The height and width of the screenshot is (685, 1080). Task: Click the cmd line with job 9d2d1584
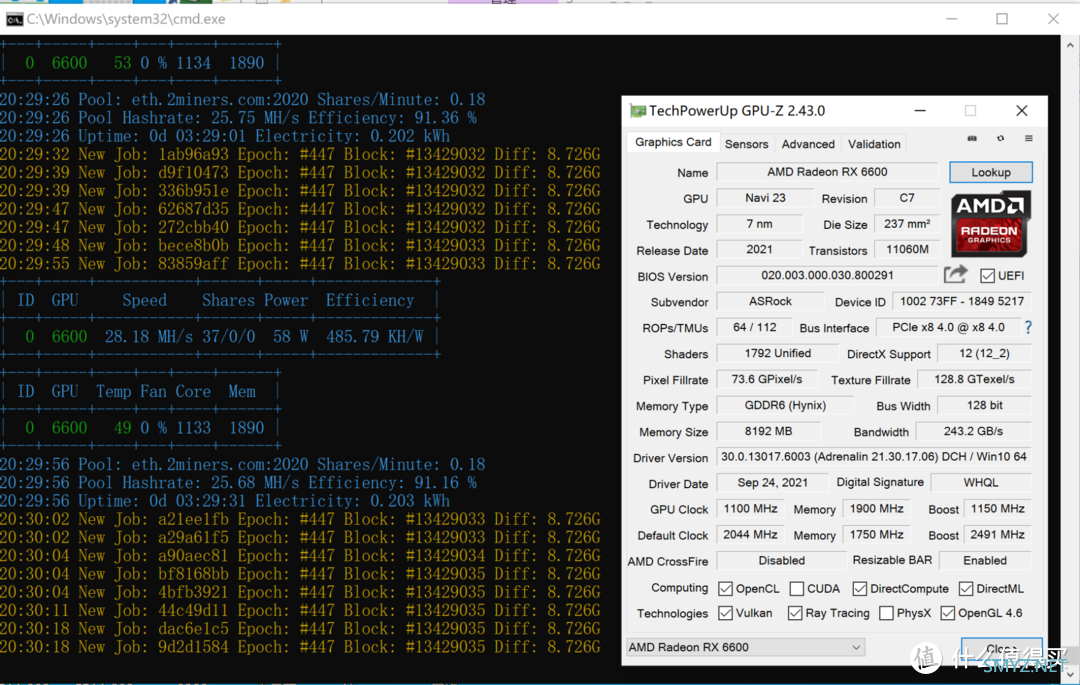[300, 648]
